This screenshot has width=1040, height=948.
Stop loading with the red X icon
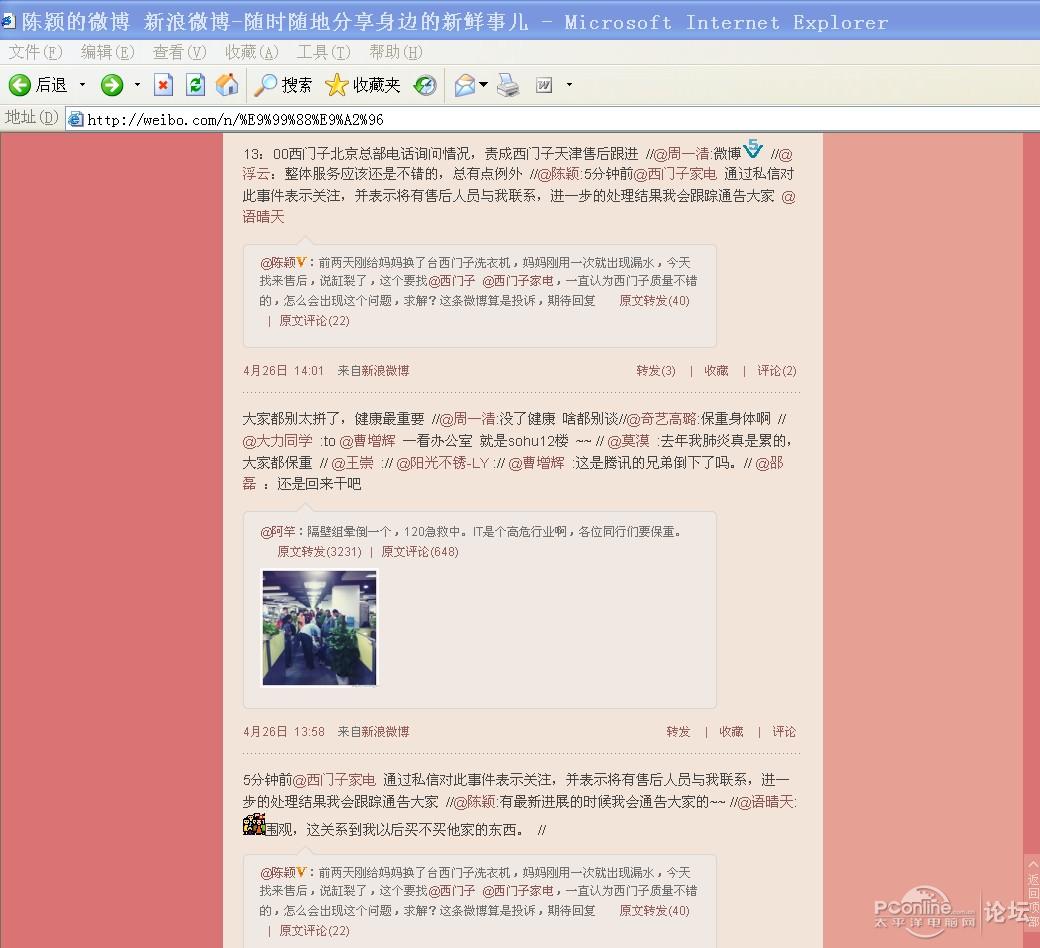(163, 85)
